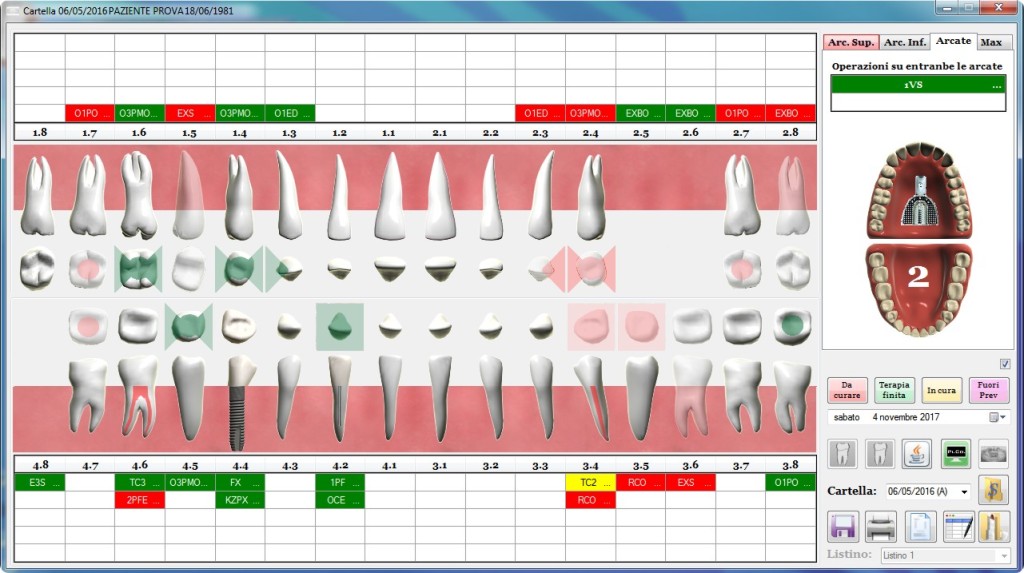
Task: Expand the Cartella date dropdown
Action: [x=965, y=491]
